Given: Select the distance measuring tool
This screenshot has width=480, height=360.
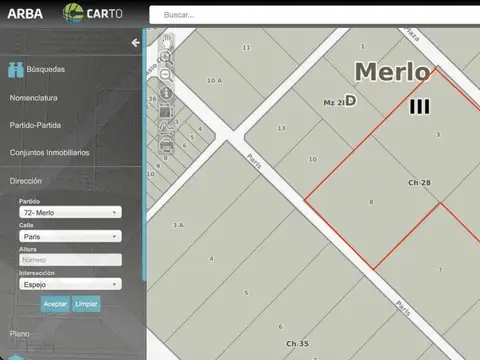Looking at the screenshot, I should [166, 128].
